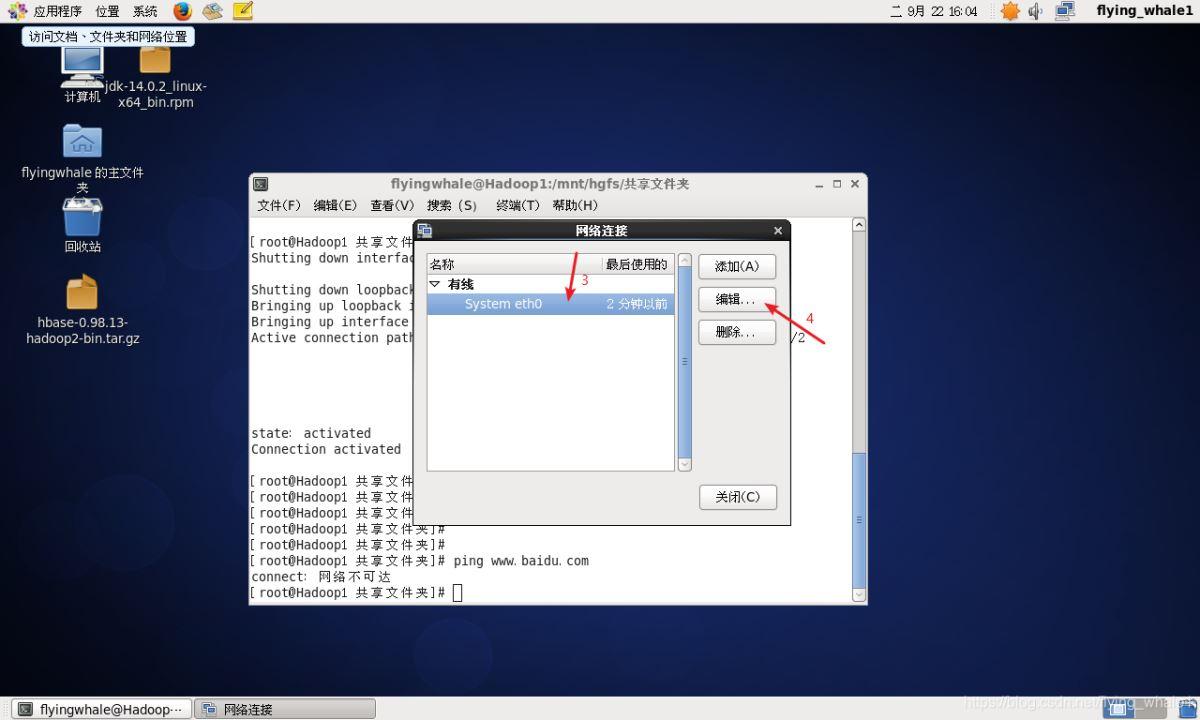Switch to 网络连接 taskbar window

[285, 709]
